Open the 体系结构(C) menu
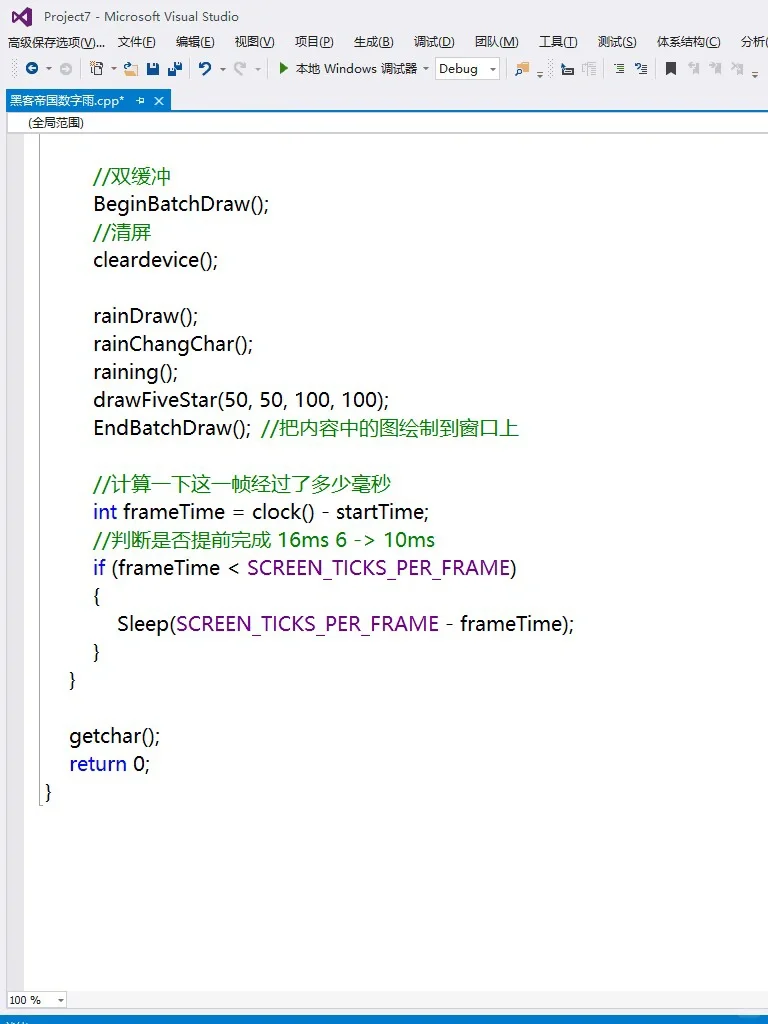768x1024 pixels. pyautogui.click(x=689, y=42)
